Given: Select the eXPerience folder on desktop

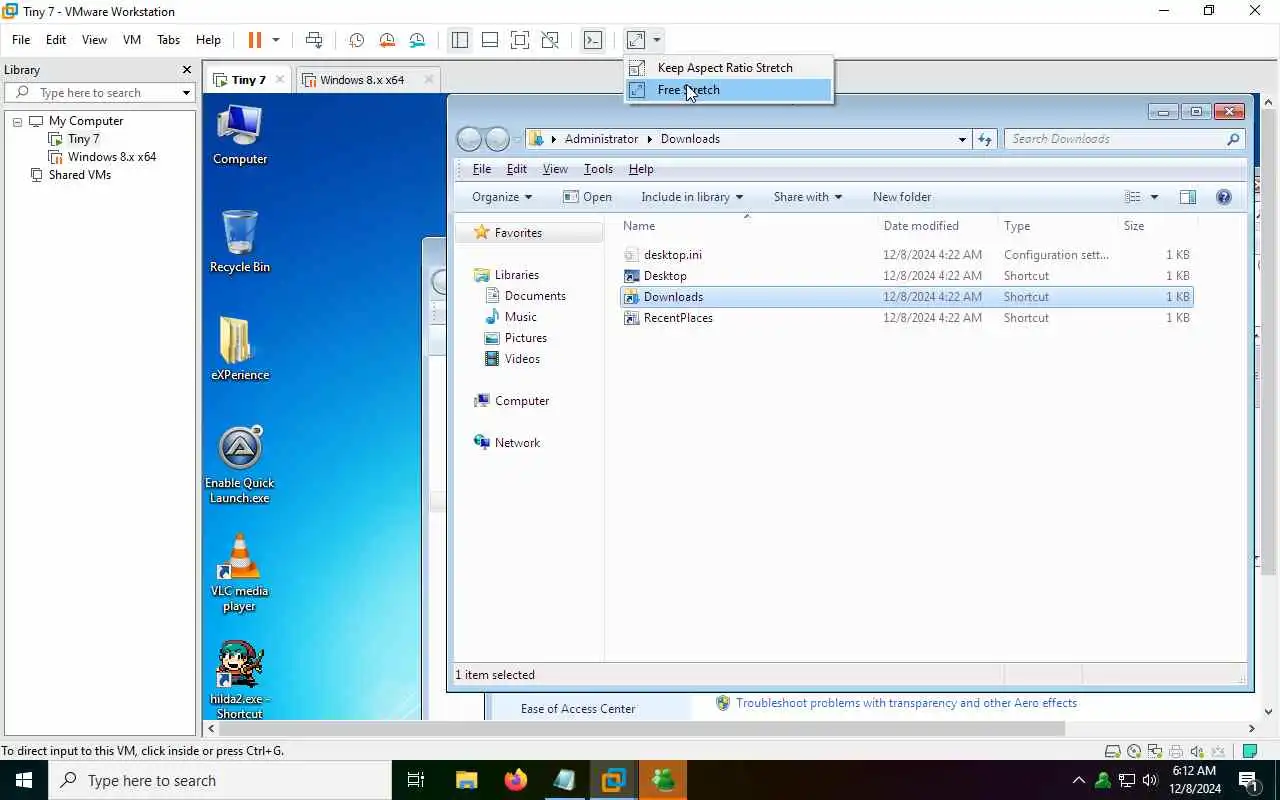Looking at the screenshot, I should click(x=240, y=349).
